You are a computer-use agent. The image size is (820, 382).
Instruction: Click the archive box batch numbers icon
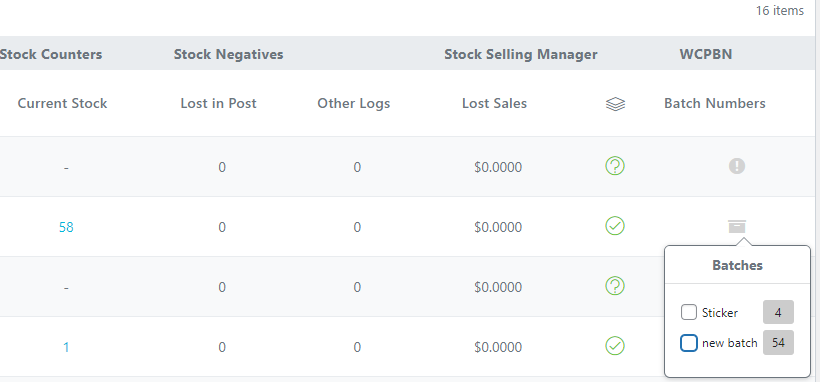click(x=737, y=227)
